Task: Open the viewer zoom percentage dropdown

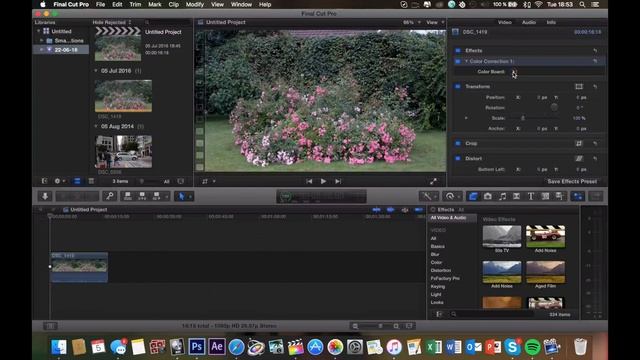Action: [x=411, y=22]
